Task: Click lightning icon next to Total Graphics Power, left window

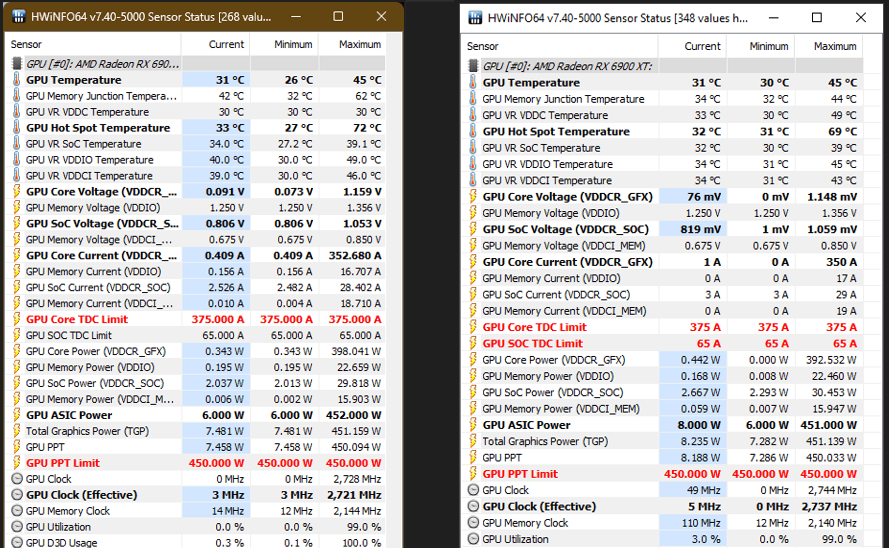Action: coord(16,431)
